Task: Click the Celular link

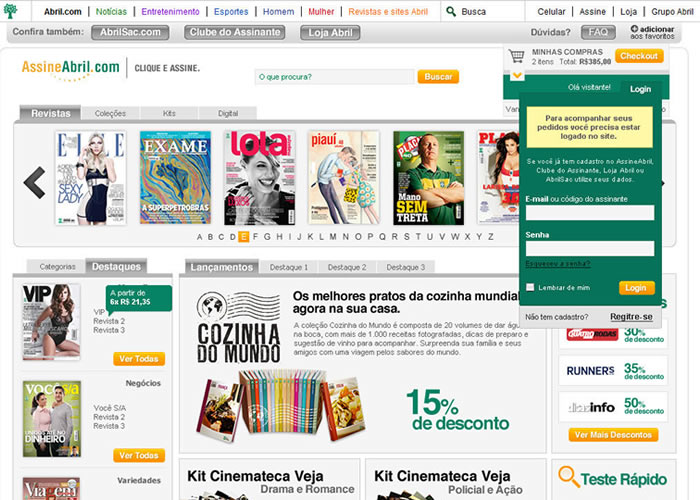Action: click(x=551, y=12)
